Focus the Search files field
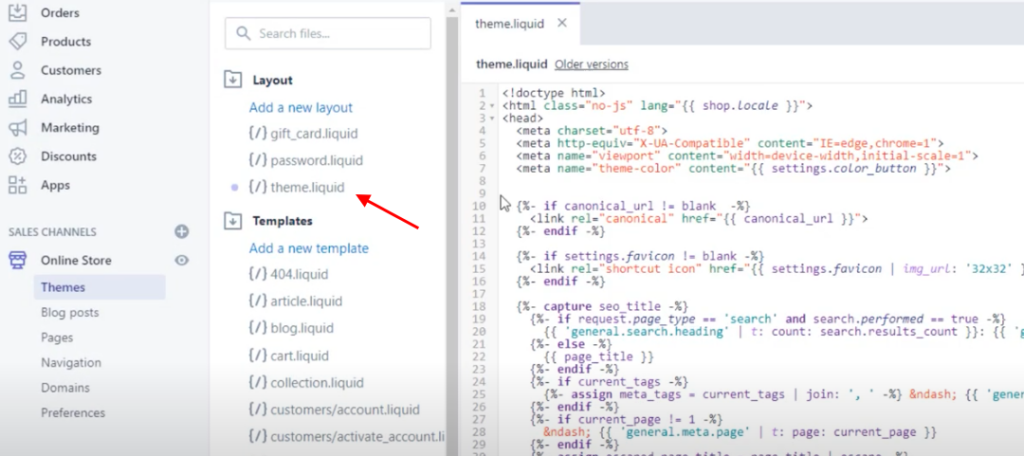The height and width of the screenshot is (456, 1024). (328, 33)
